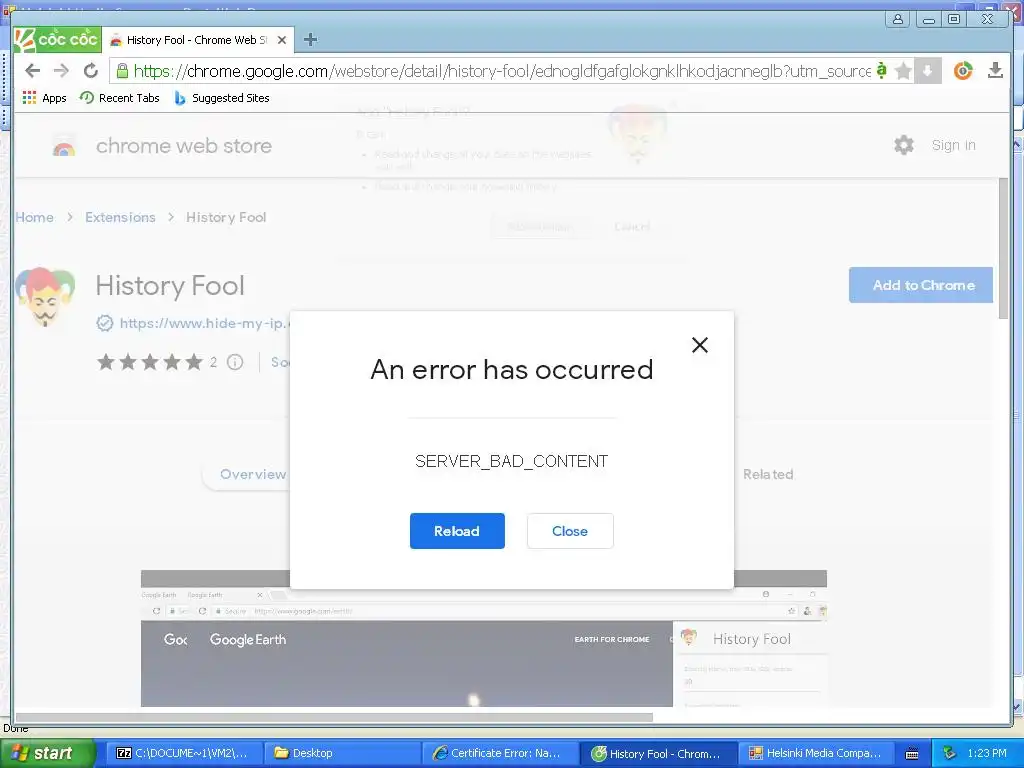Click the browser forward arrow
This screenshot has height=768, width=1024.
(61, 71)
